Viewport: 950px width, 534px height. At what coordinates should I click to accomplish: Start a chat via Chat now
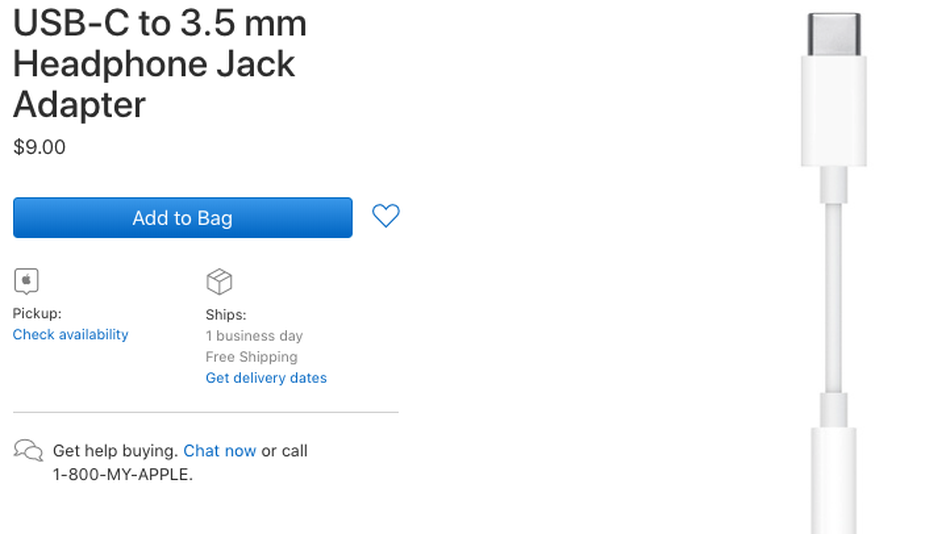point(220,451)
